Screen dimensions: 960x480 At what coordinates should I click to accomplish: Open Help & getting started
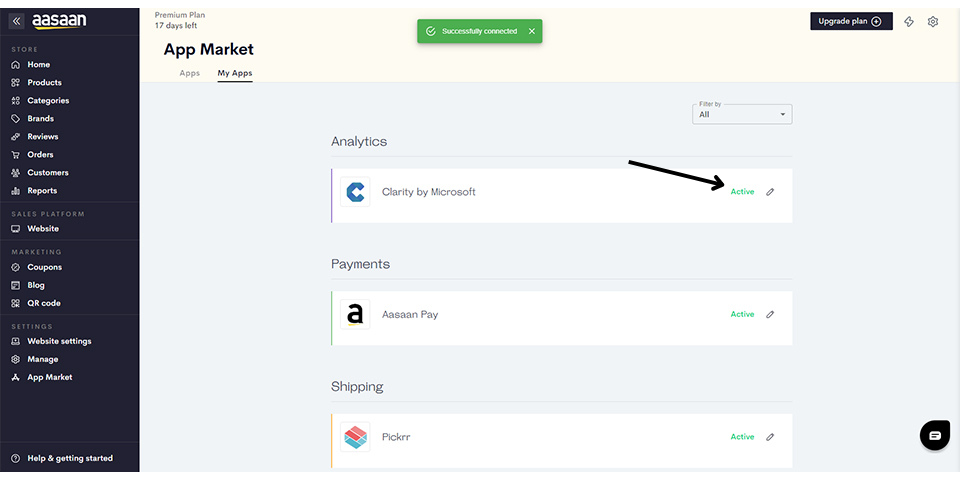[x=69, y=458]
